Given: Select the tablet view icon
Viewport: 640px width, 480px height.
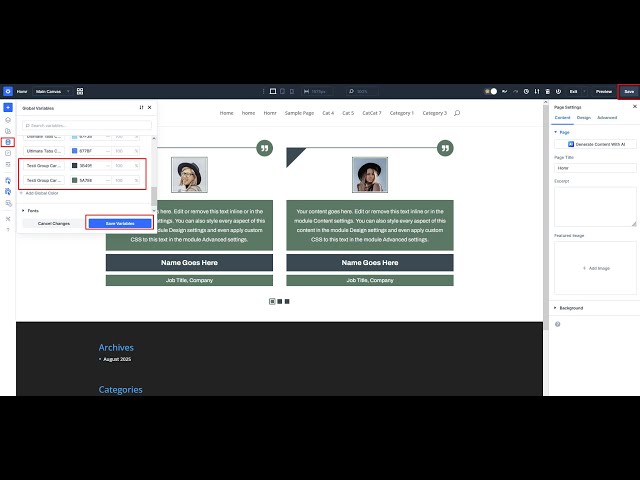Looking at the screenshot, I should pyautogui.click(x=282, y=91).
